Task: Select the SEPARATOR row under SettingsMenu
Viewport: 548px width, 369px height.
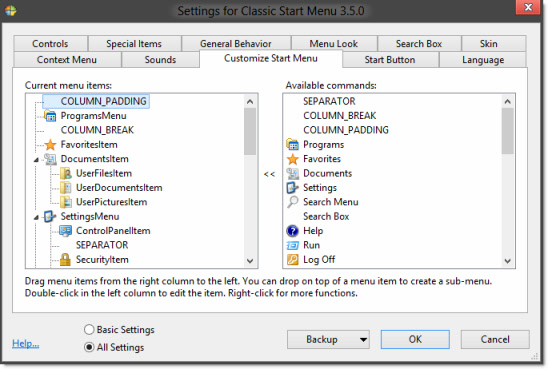Action: [x=102, y=245]
